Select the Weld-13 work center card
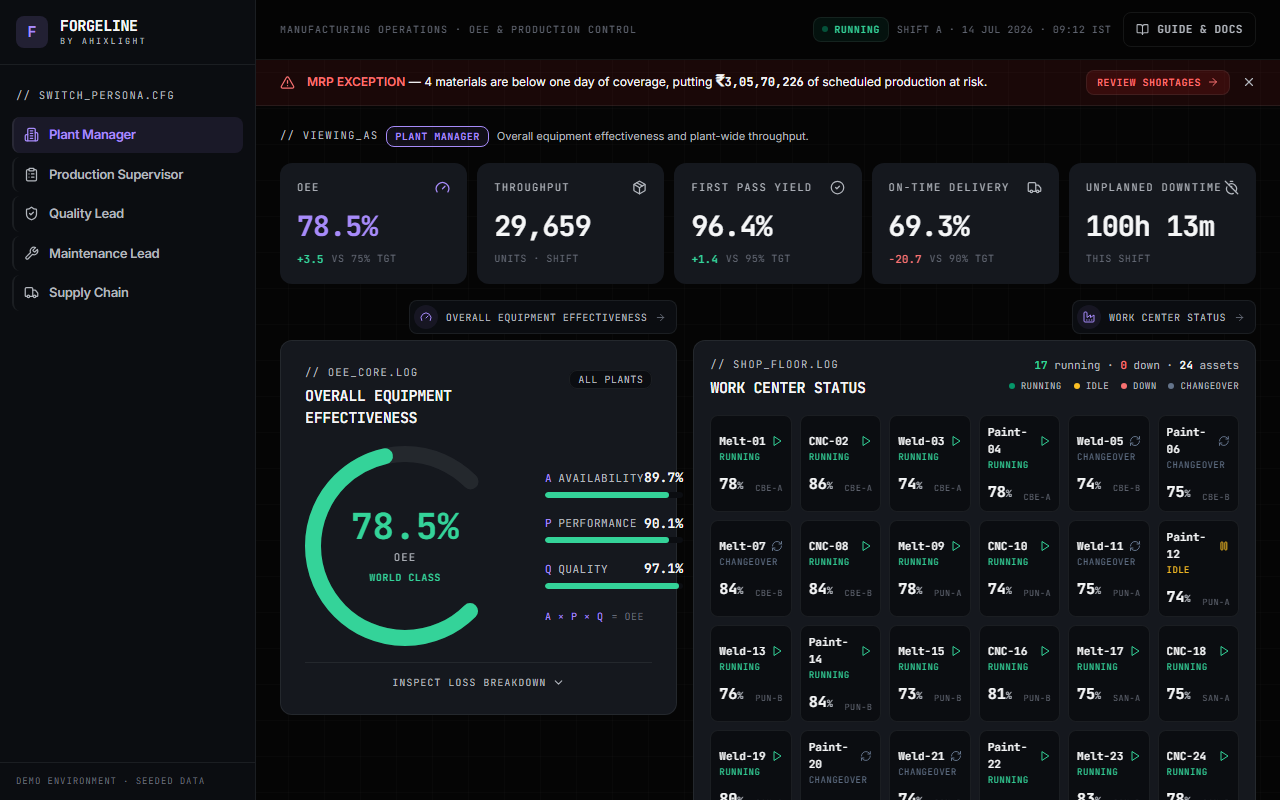This screenshot has width=1280, height=800. [751, 673]
